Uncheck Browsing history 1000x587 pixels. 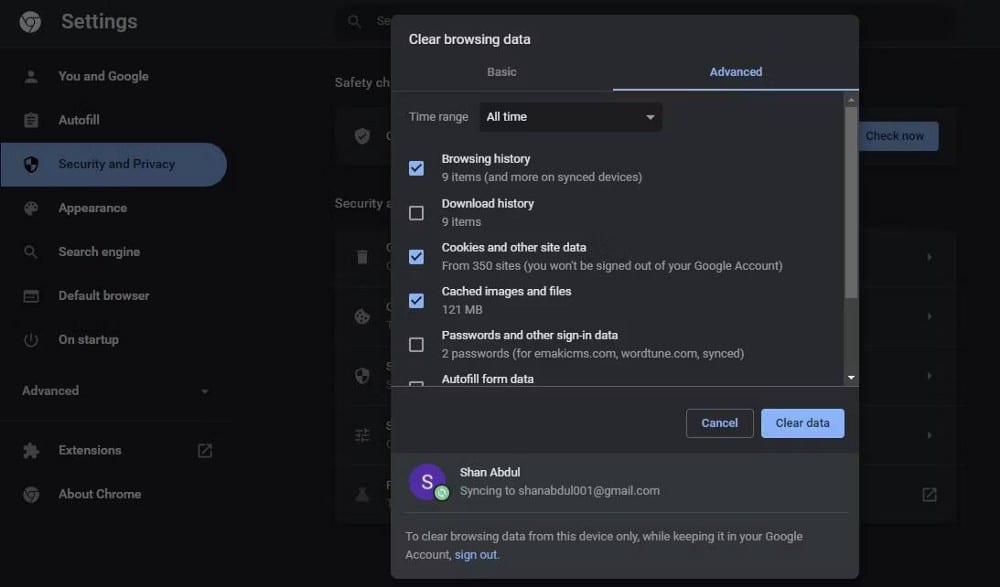click(x=416, y=168)
